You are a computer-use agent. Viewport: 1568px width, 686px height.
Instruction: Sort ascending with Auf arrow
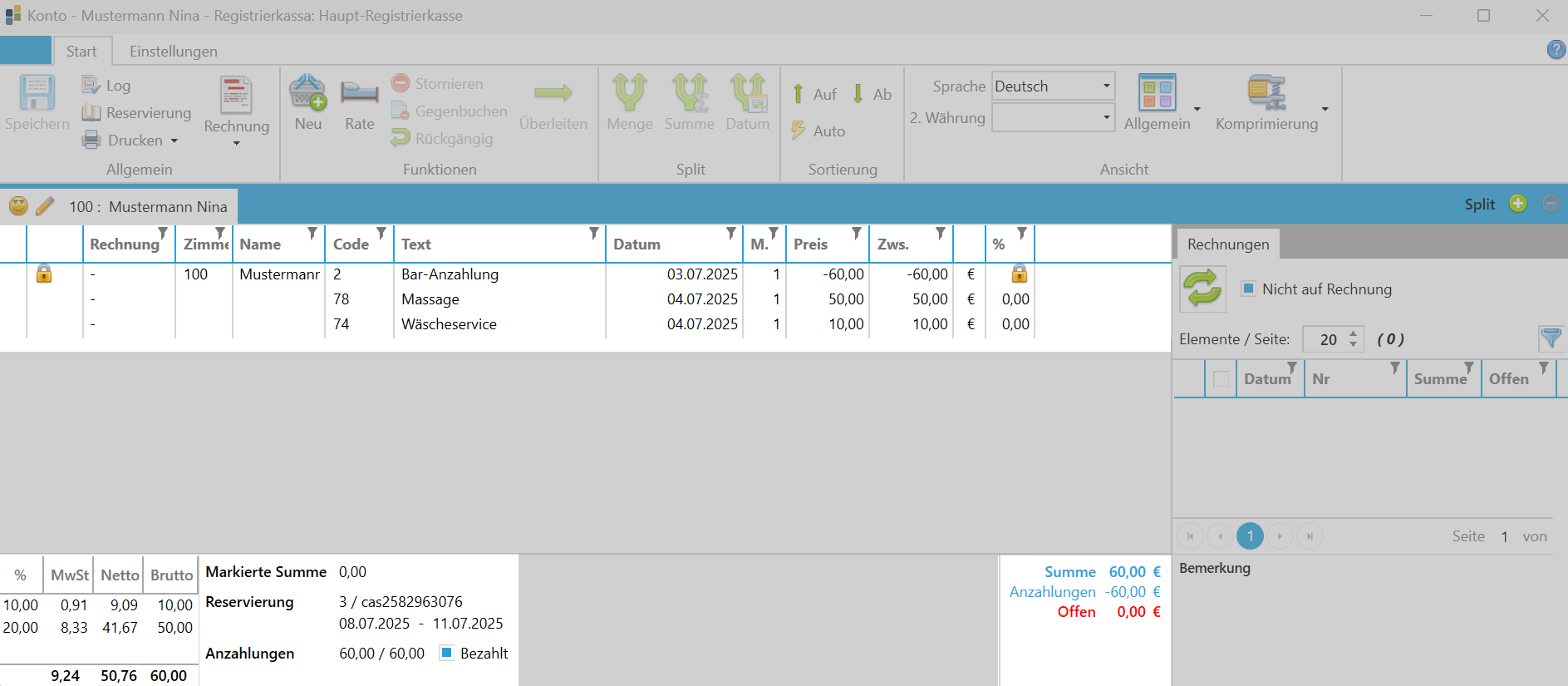(798, 94)
